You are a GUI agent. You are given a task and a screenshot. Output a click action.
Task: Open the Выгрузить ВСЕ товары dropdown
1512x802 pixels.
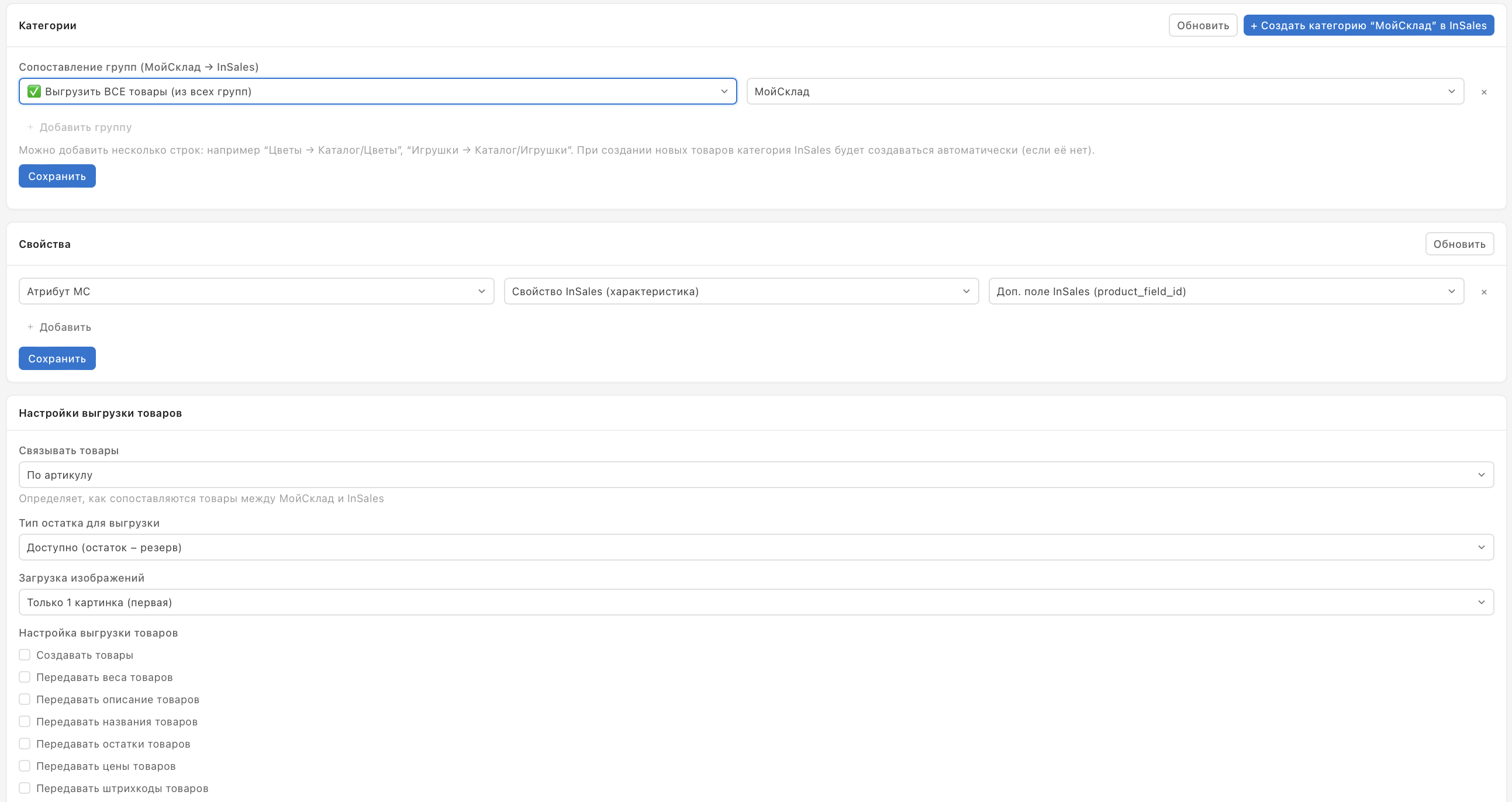coord(377,92)
